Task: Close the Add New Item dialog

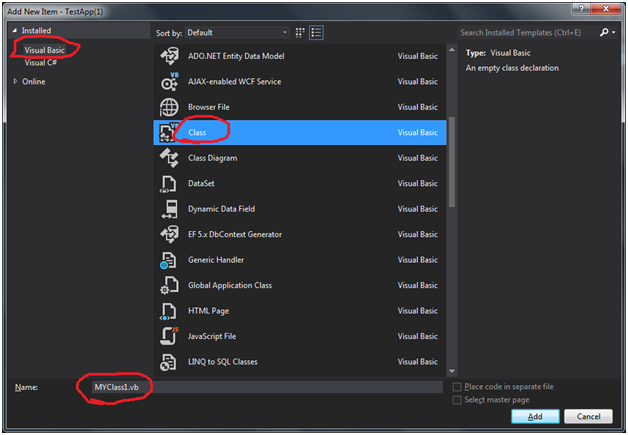Action: [606, 8]
